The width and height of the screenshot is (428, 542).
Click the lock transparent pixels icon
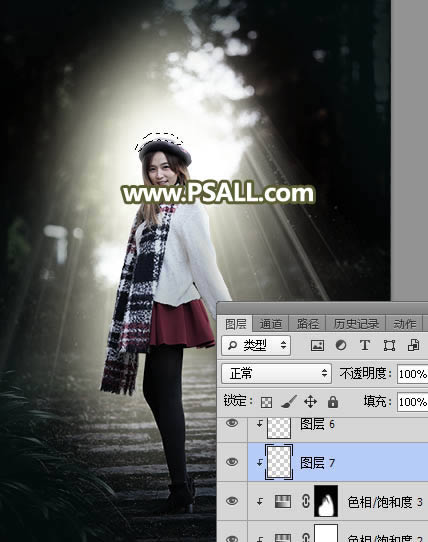pos(266,402)
